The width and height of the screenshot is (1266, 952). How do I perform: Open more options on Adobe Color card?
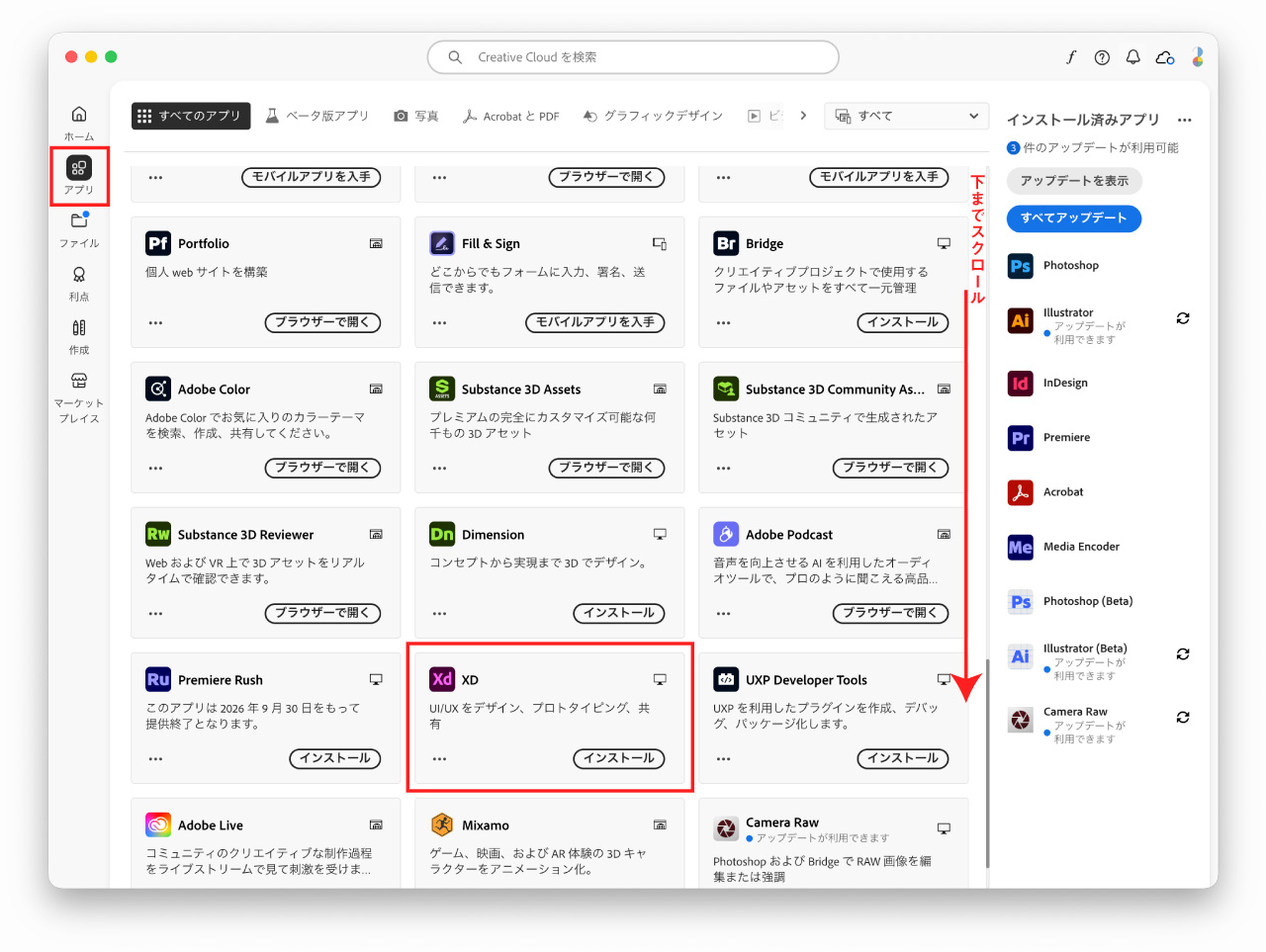click(155, 468)
